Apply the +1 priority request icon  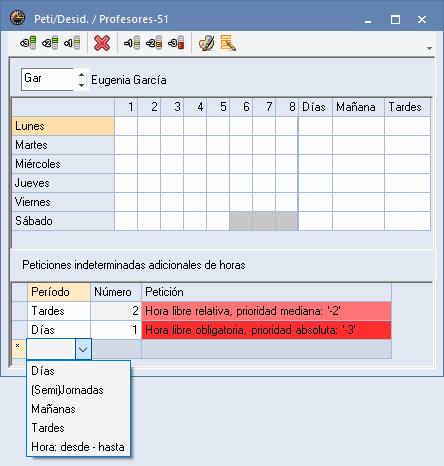coord(72,43)
